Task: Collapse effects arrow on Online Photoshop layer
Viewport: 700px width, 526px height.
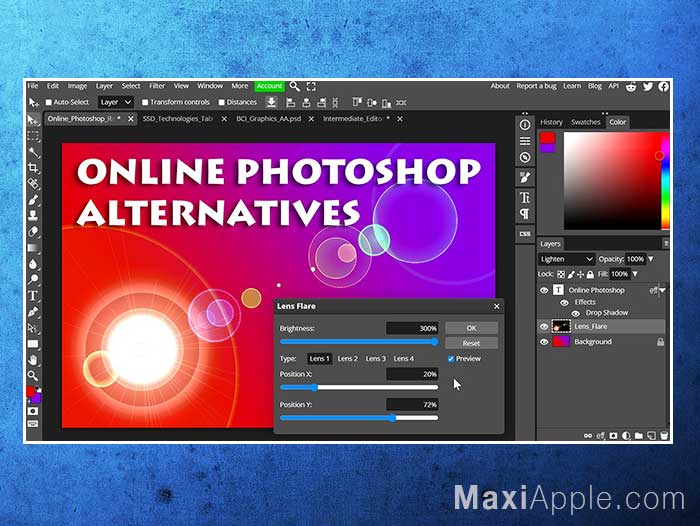Action: (663, 290)
